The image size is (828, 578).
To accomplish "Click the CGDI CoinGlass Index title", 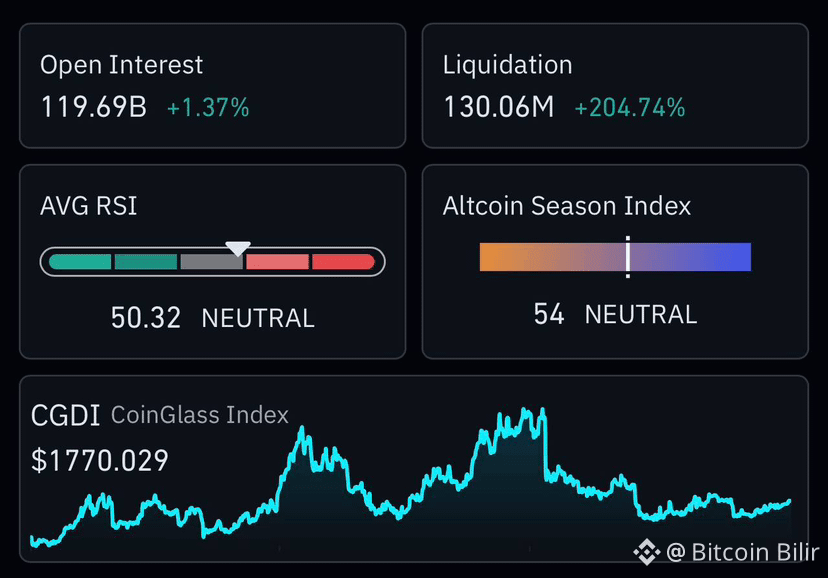I will pos(159,415).
